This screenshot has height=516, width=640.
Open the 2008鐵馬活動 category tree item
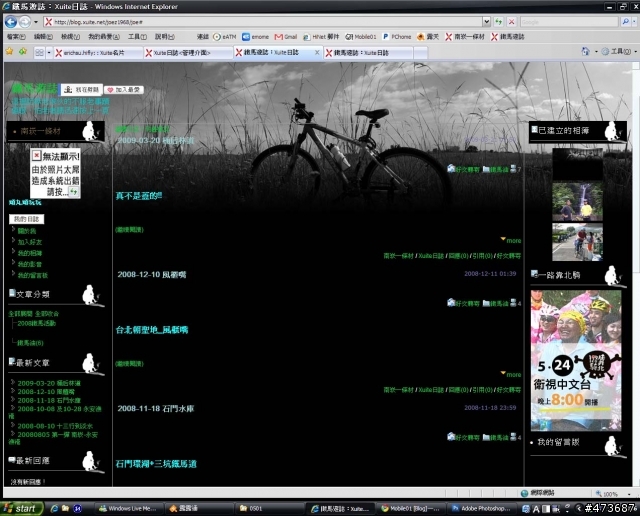click(x=36, y=323)
